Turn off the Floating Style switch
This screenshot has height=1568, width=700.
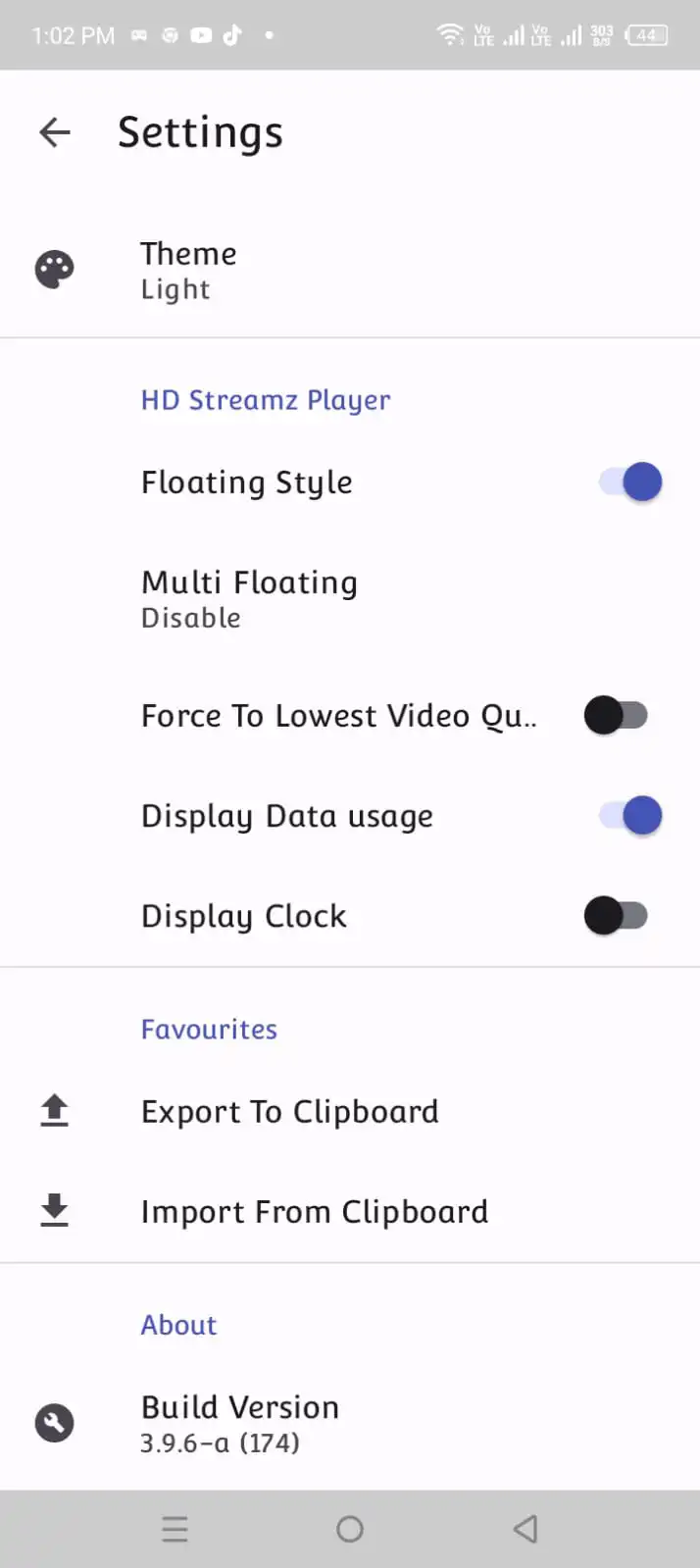[x=630, y=482]
